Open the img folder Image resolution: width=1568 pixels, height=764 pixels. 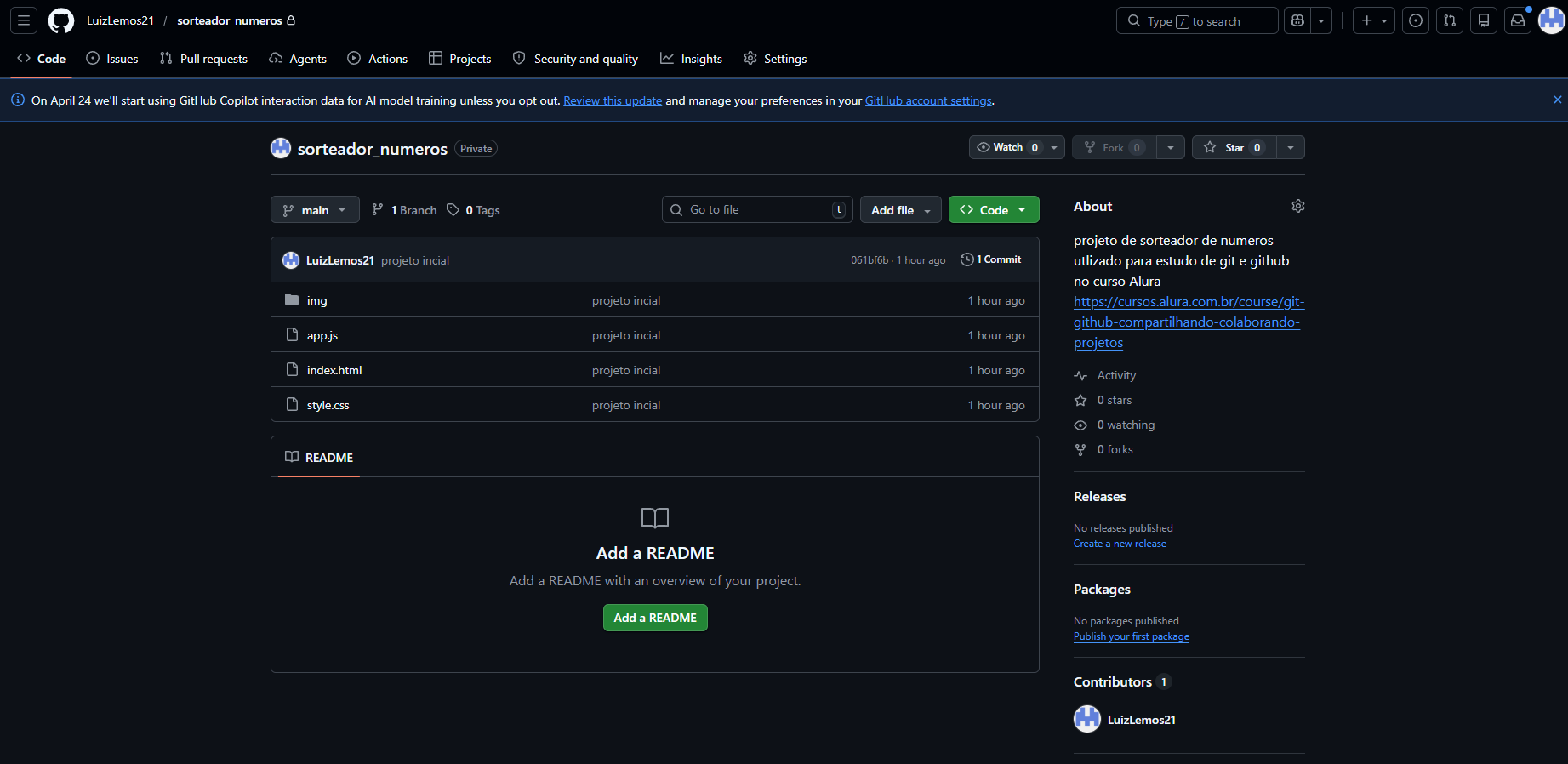point(316,300)
